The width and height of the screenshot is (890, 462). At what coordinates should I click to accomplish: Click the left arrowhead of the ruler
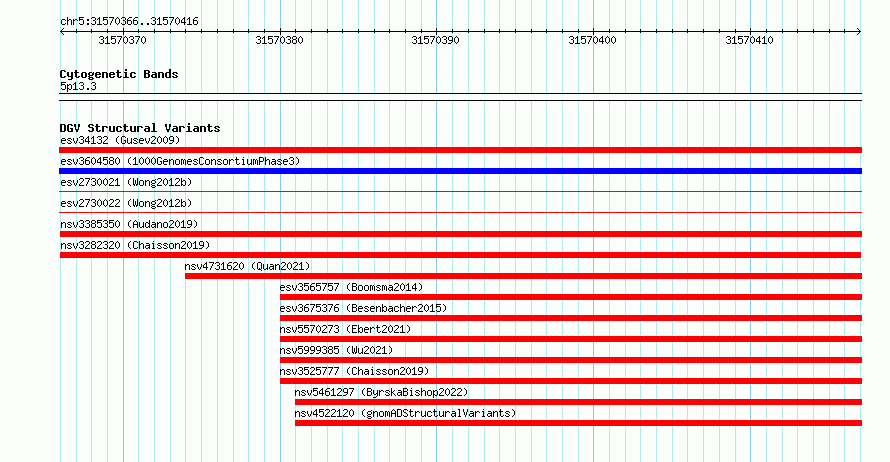click(62, 32)
